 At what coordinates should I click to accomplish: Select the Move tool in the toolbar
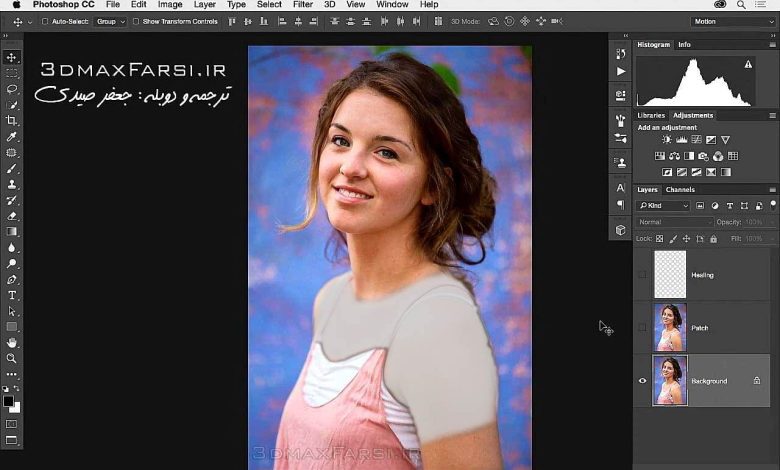[12, 57]
